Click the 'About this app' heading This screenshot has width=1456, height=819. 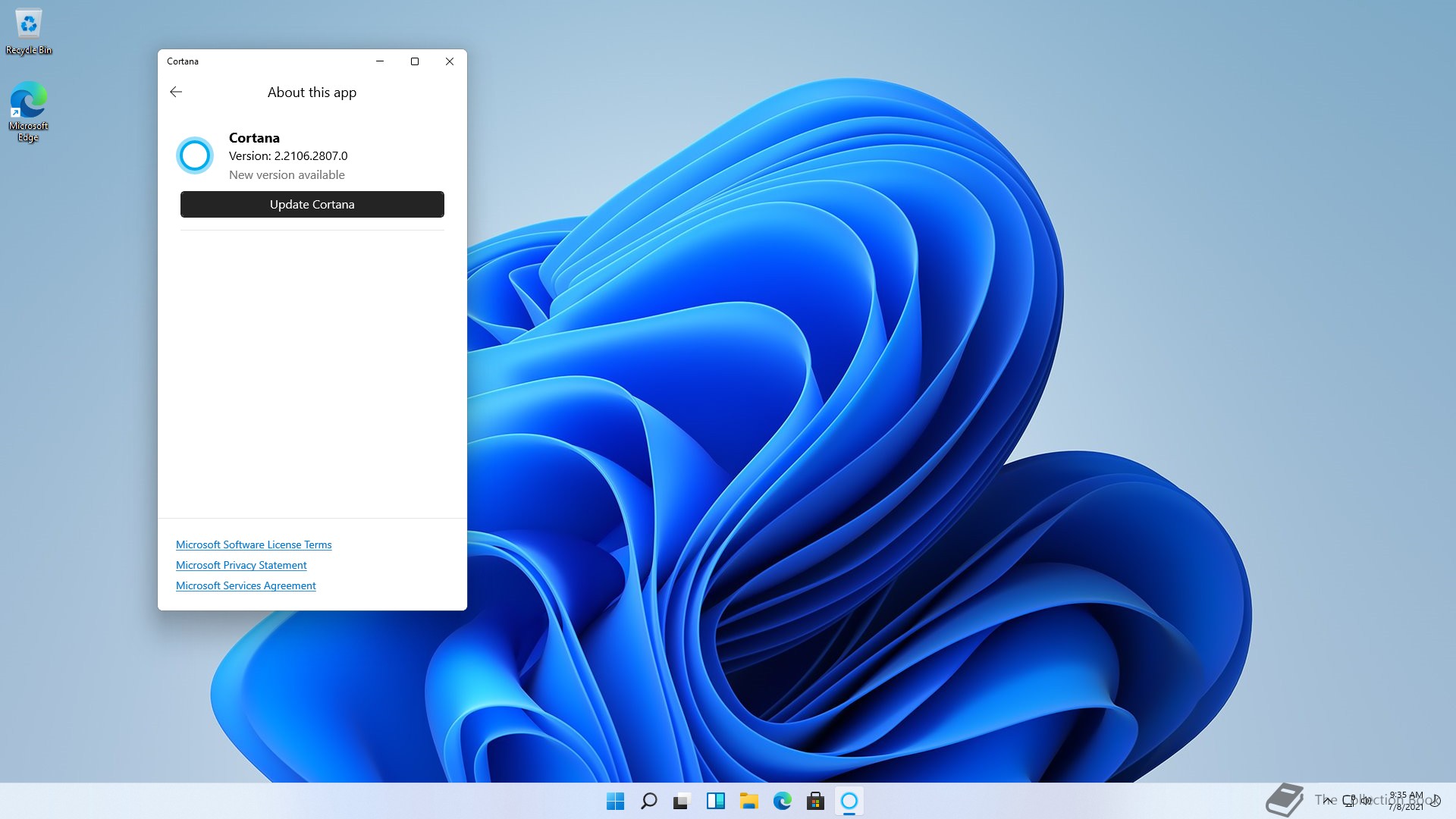tap(312, 93)
